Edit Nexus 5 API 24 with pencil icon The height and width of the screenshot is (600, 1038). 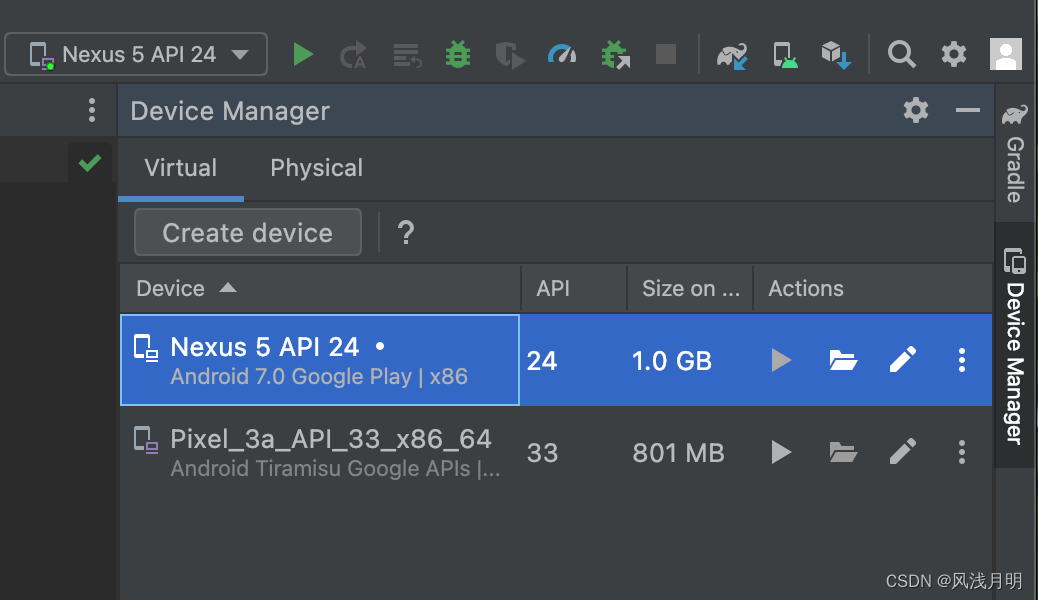coord(902,360)
